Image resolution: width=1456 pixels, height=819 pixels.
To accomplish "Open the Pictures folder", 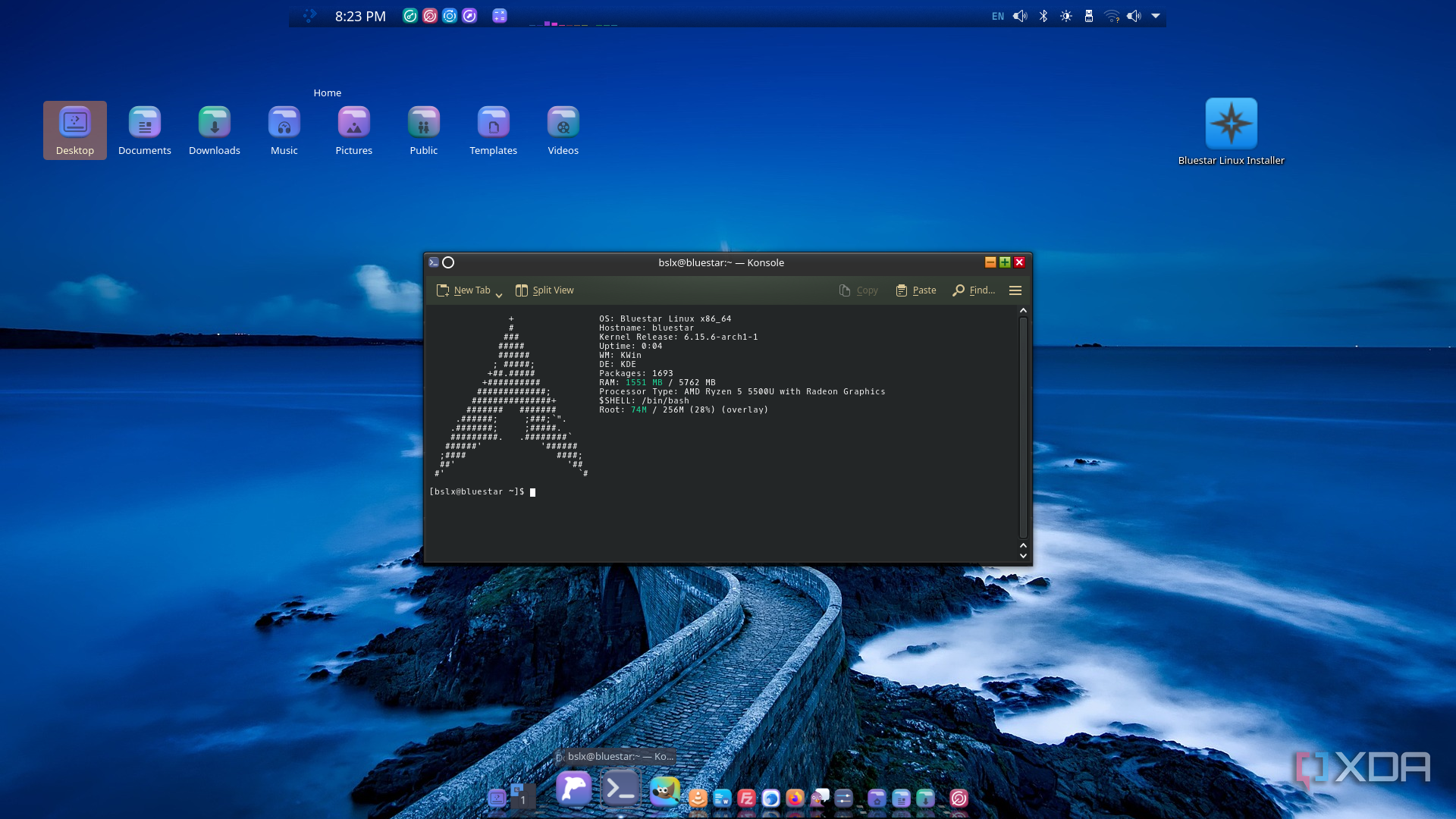I will pos(354,130).
